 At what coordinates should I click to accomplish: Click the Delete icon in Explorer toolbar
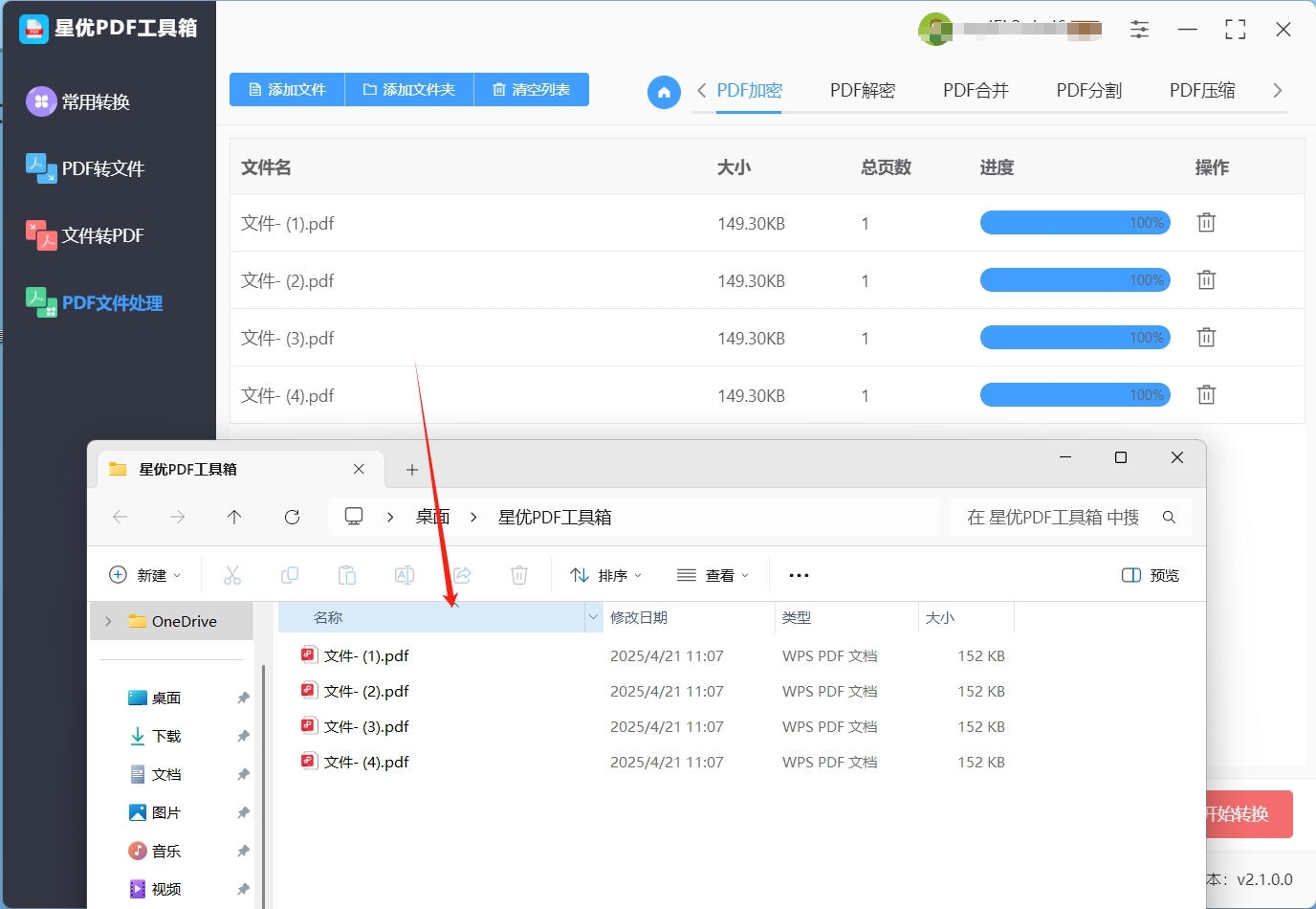(519, 575)
